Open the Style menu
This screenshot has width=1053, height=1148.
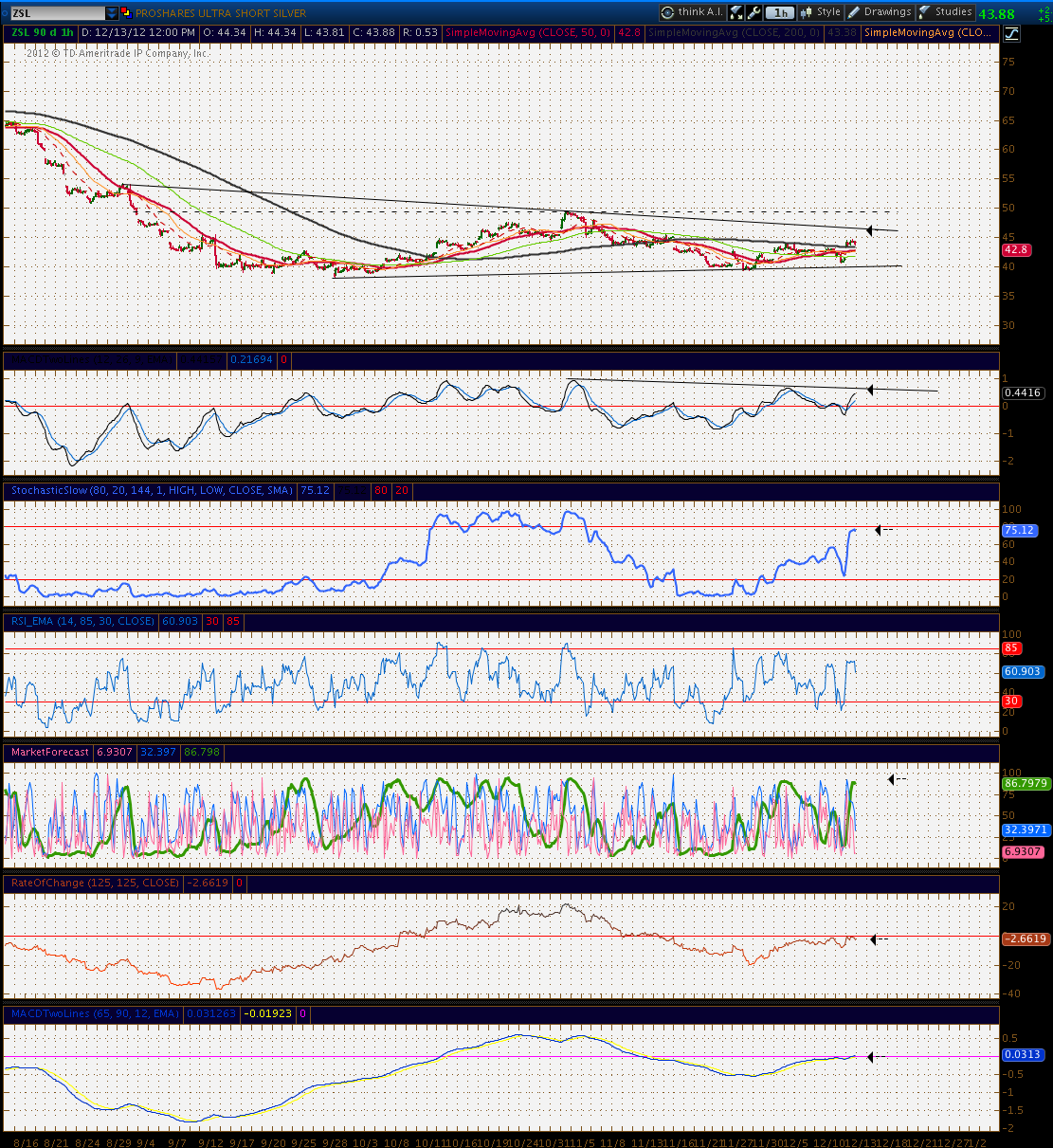821,12
